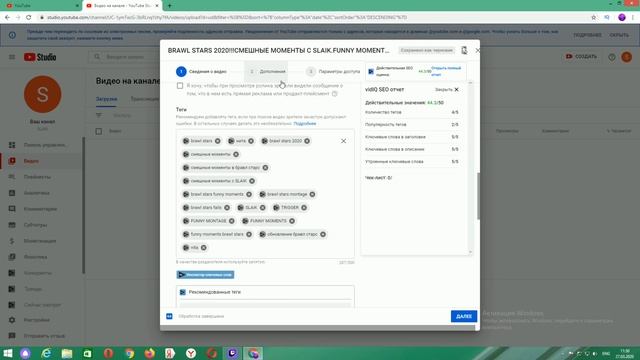Click ПОДРОБНЕЕ on the top notification banner
The image size is (640, 360).
pos(587,35)
